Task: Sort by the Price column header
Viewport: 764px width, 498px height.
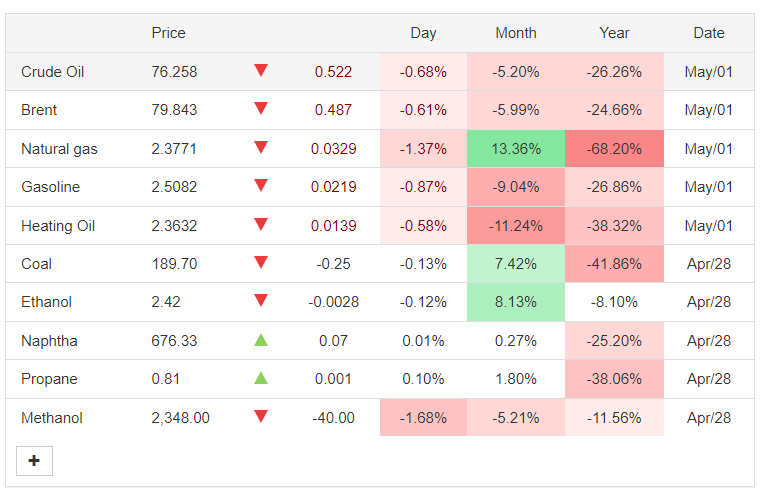Action: [x=169, y=33]
